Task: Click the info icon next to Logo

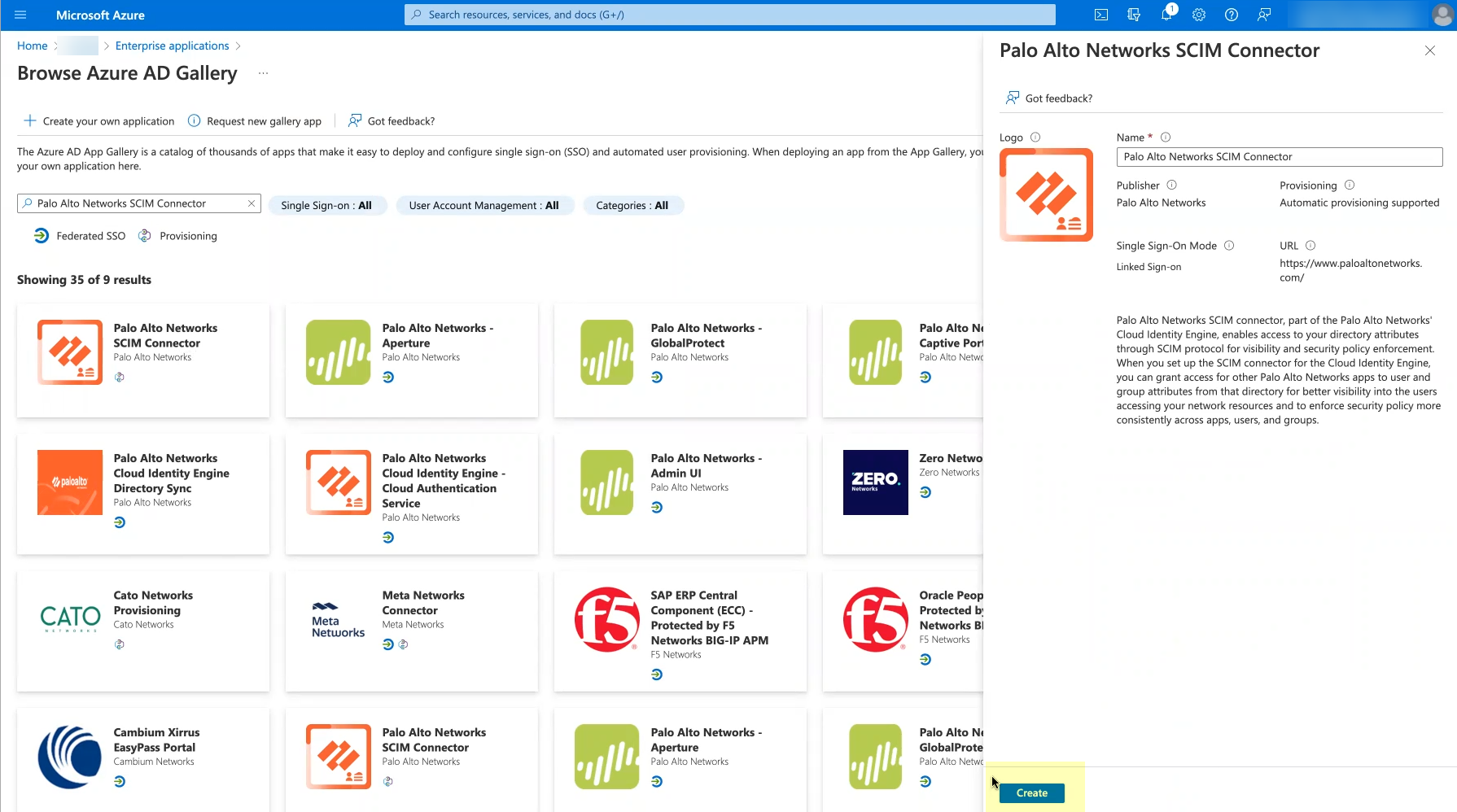Action: coord(1035,138)
